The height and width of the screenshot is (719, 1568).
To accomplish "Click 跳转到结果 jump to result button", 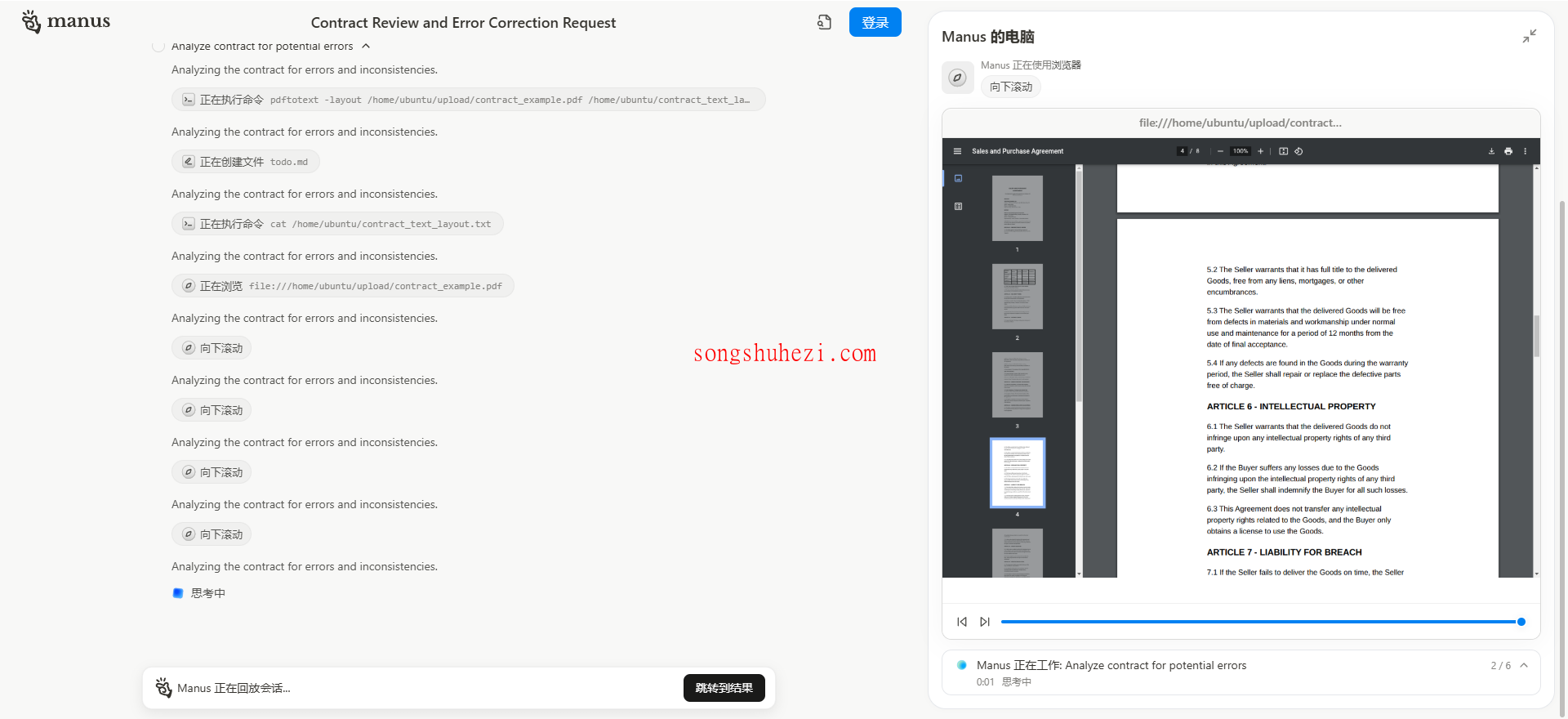I will pyautogui.click(x=724, y=688).
